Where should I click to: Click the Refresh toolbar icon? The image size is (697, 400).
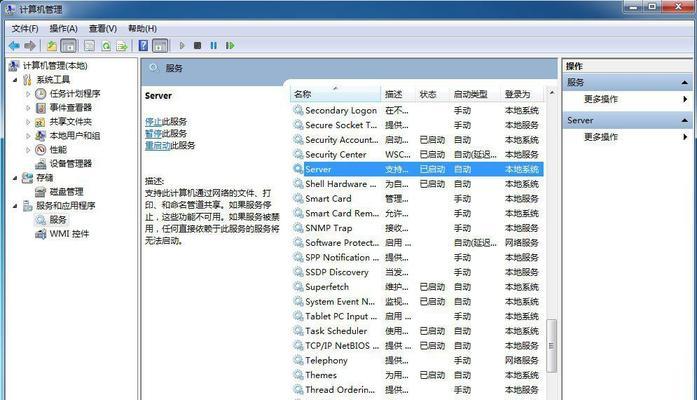pyautogui.click(x=105, y=46)
